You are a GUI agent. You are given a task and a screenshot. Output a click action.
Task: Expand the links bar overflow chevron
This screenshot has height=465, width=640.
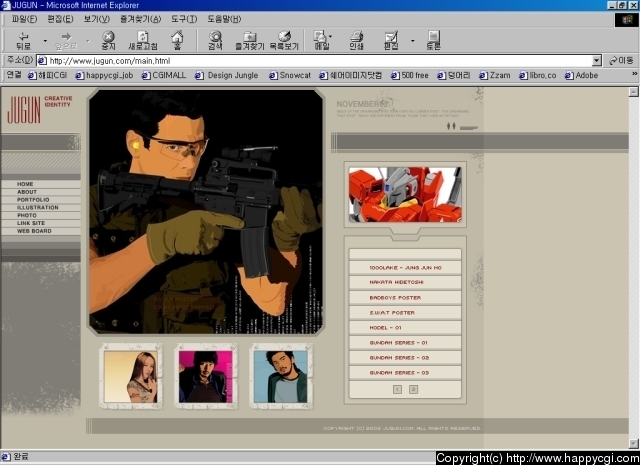pyautogui.click(x=634, y=74)
